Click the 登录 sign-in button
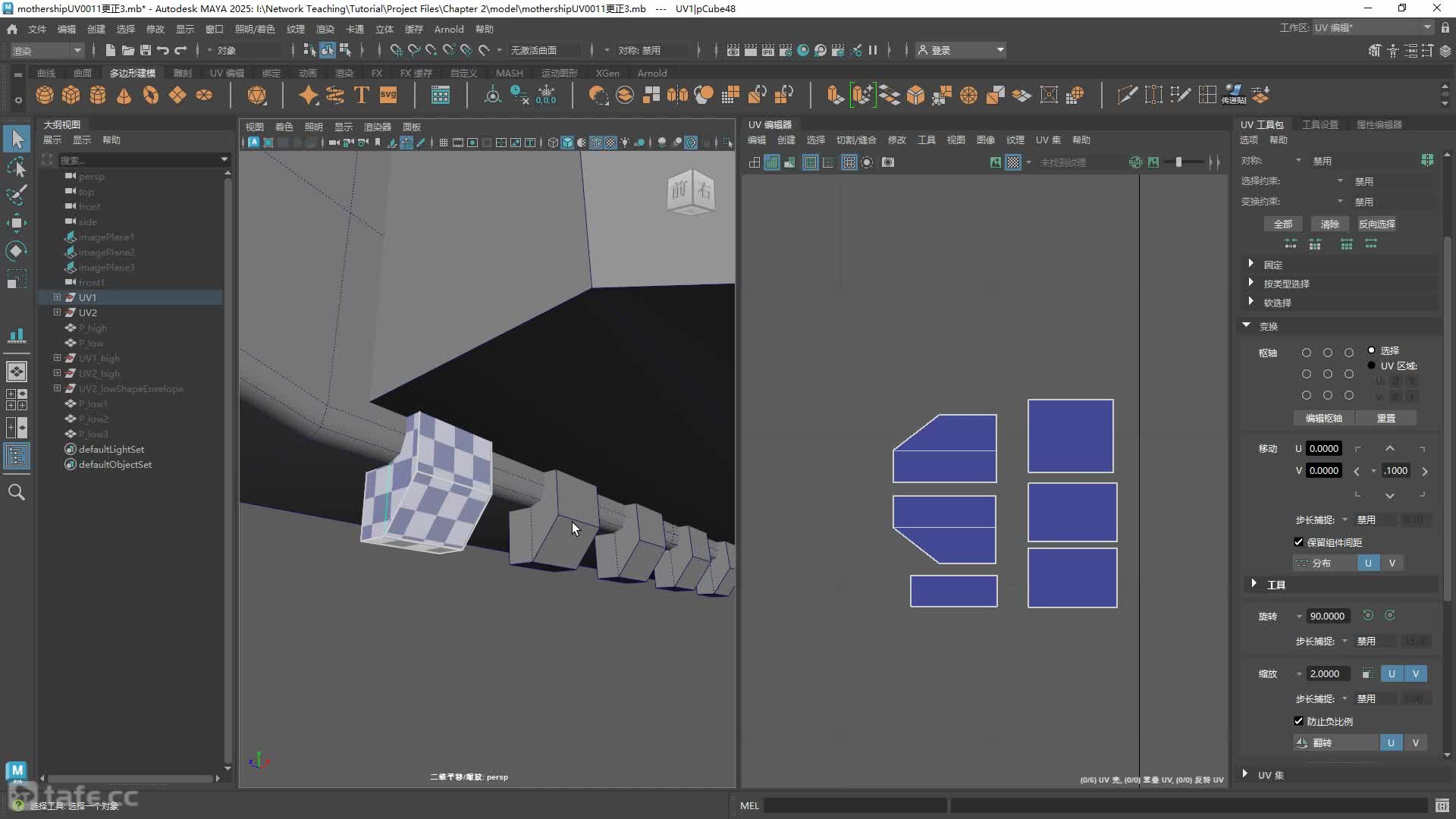 coord(961,50)
